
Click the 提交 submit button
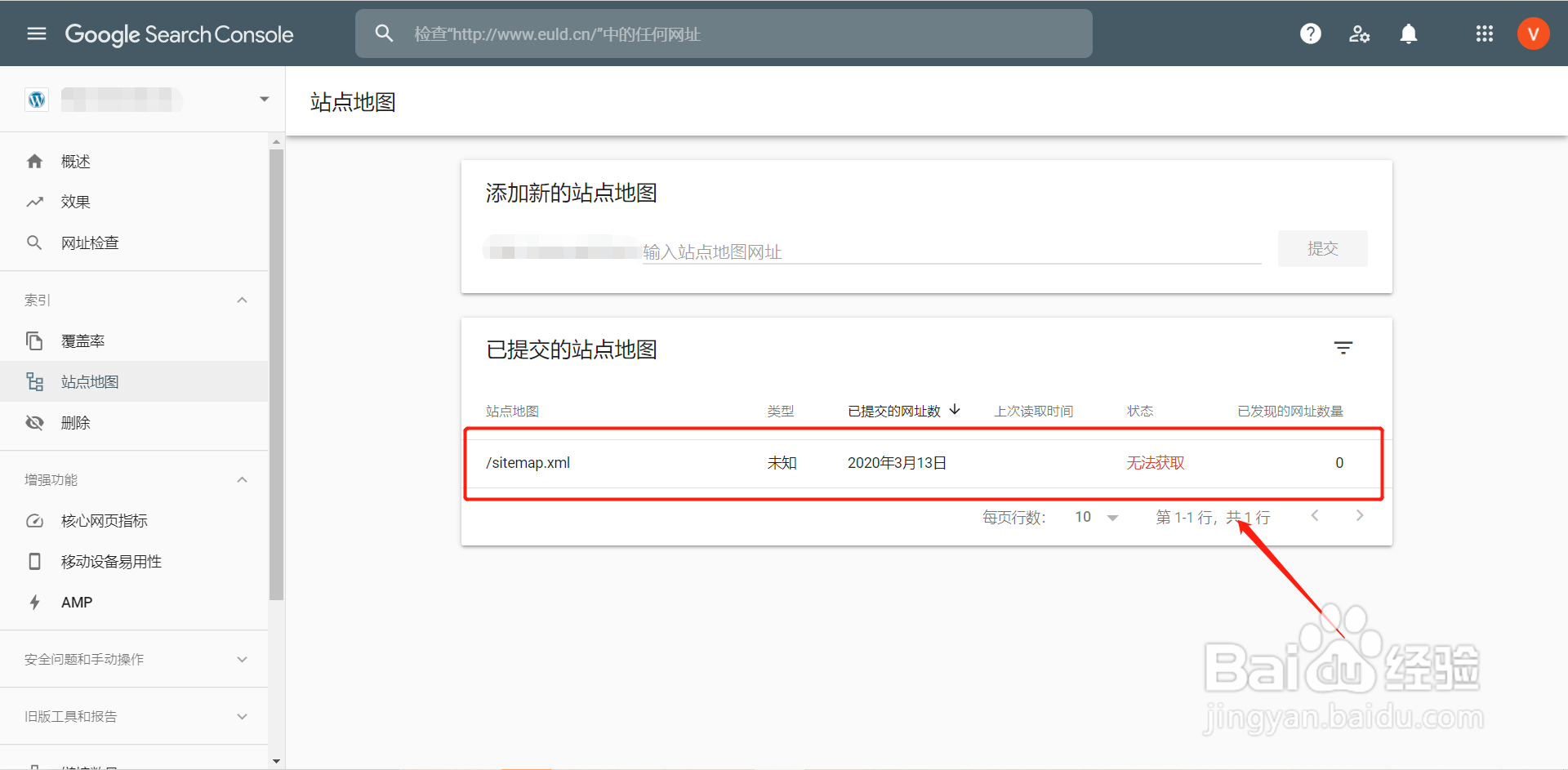[x=1322, y=248]
